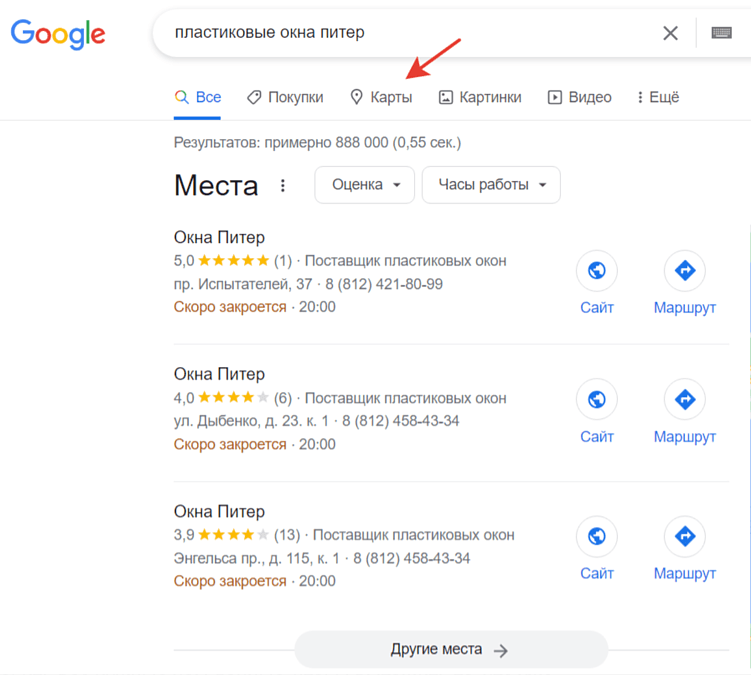Open website globe icon for ул. Дыбенко listing
The width and height of the screenshot is (751, 675).
[x=597, y=399]
